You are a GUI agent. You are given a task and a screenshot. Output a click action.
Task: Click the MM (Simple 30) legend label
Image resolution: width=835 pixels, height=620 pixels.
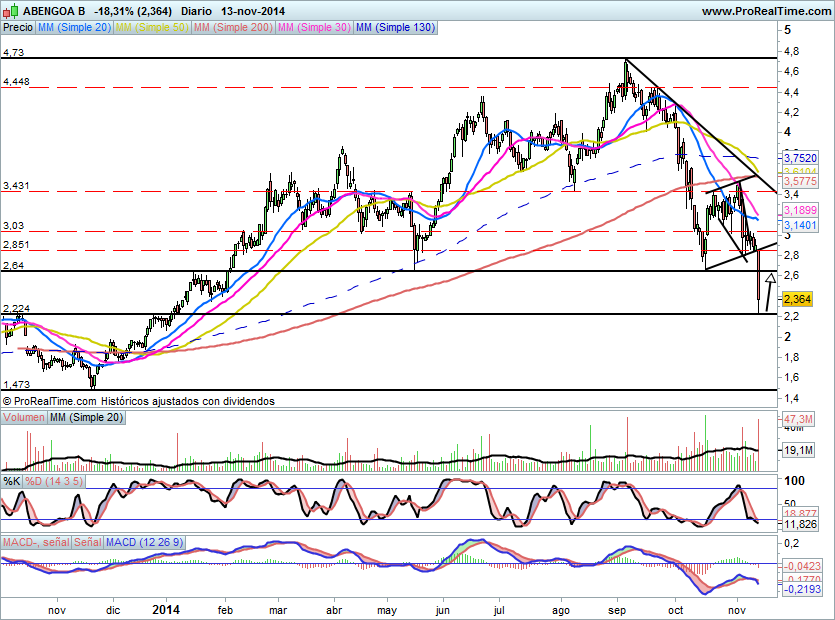314,28
